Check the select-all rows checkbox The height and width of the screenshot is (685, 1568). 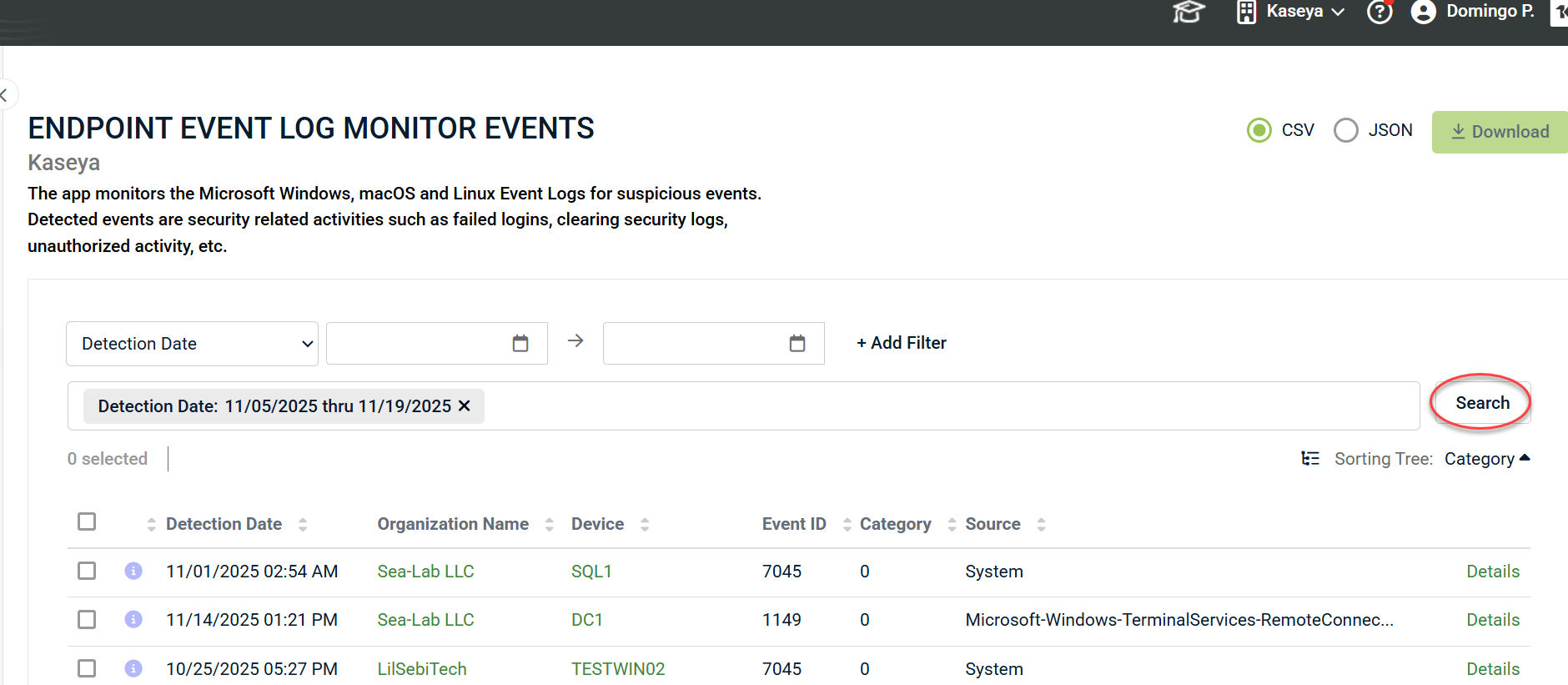click(x=87, y=521)
